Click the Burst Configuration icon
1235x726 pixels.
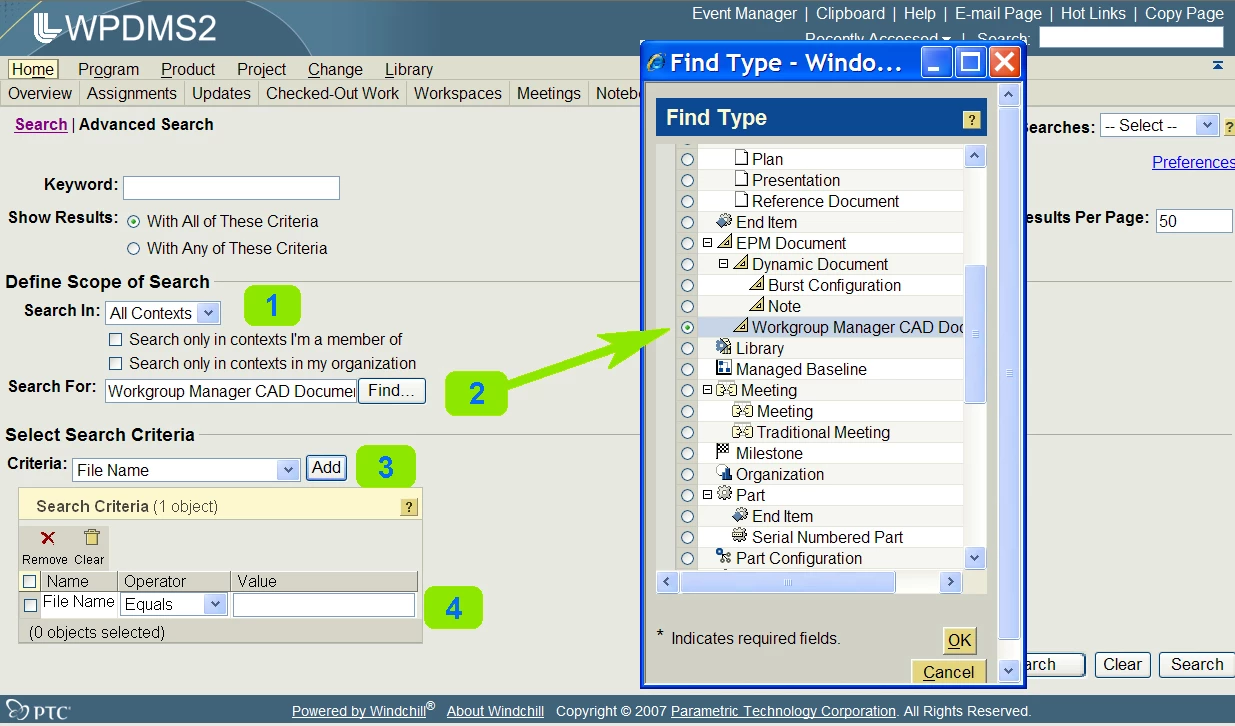point(757,284)
